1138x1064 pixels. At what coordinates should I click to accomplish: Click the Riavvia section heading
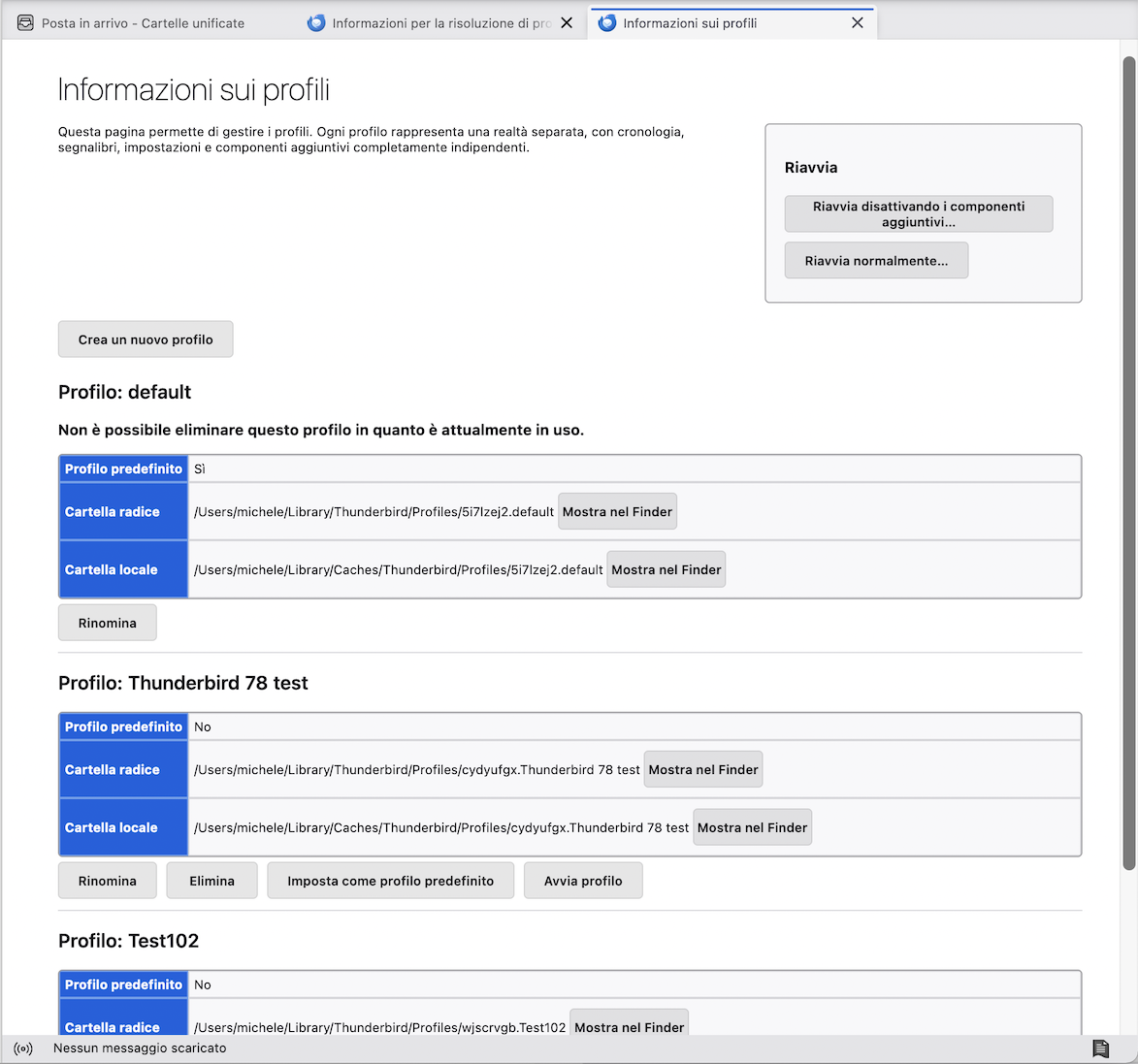(x=811, y=168)
